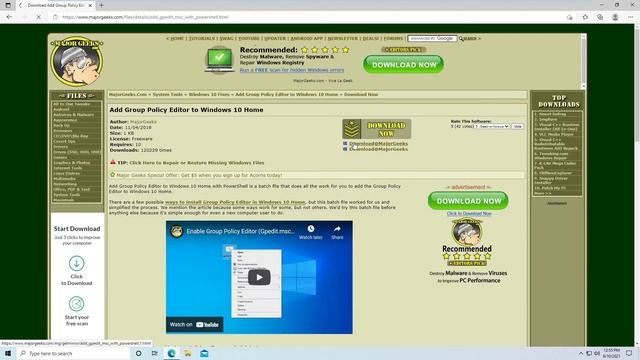Show hidden system tray icons
Viewport: 640px width, 360px height.
click(x=581, y=353)
